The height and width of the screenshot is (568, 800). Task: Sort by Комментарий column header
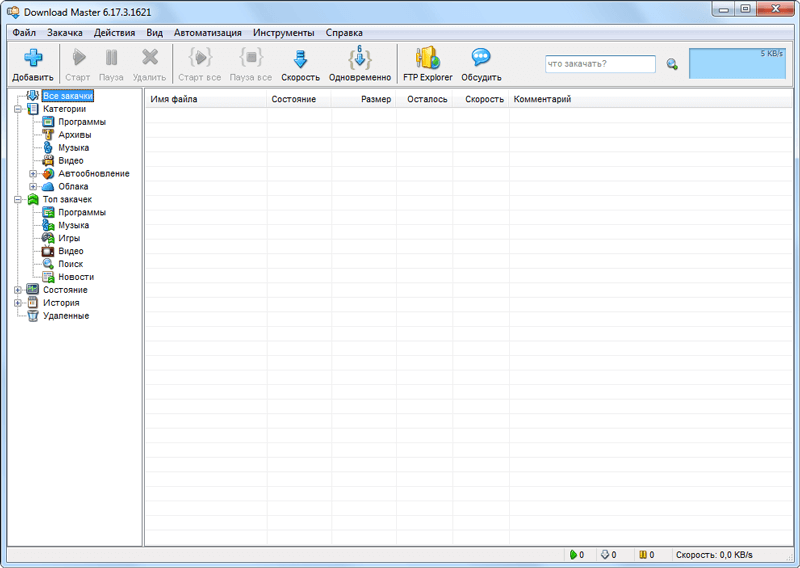[651, 99]
